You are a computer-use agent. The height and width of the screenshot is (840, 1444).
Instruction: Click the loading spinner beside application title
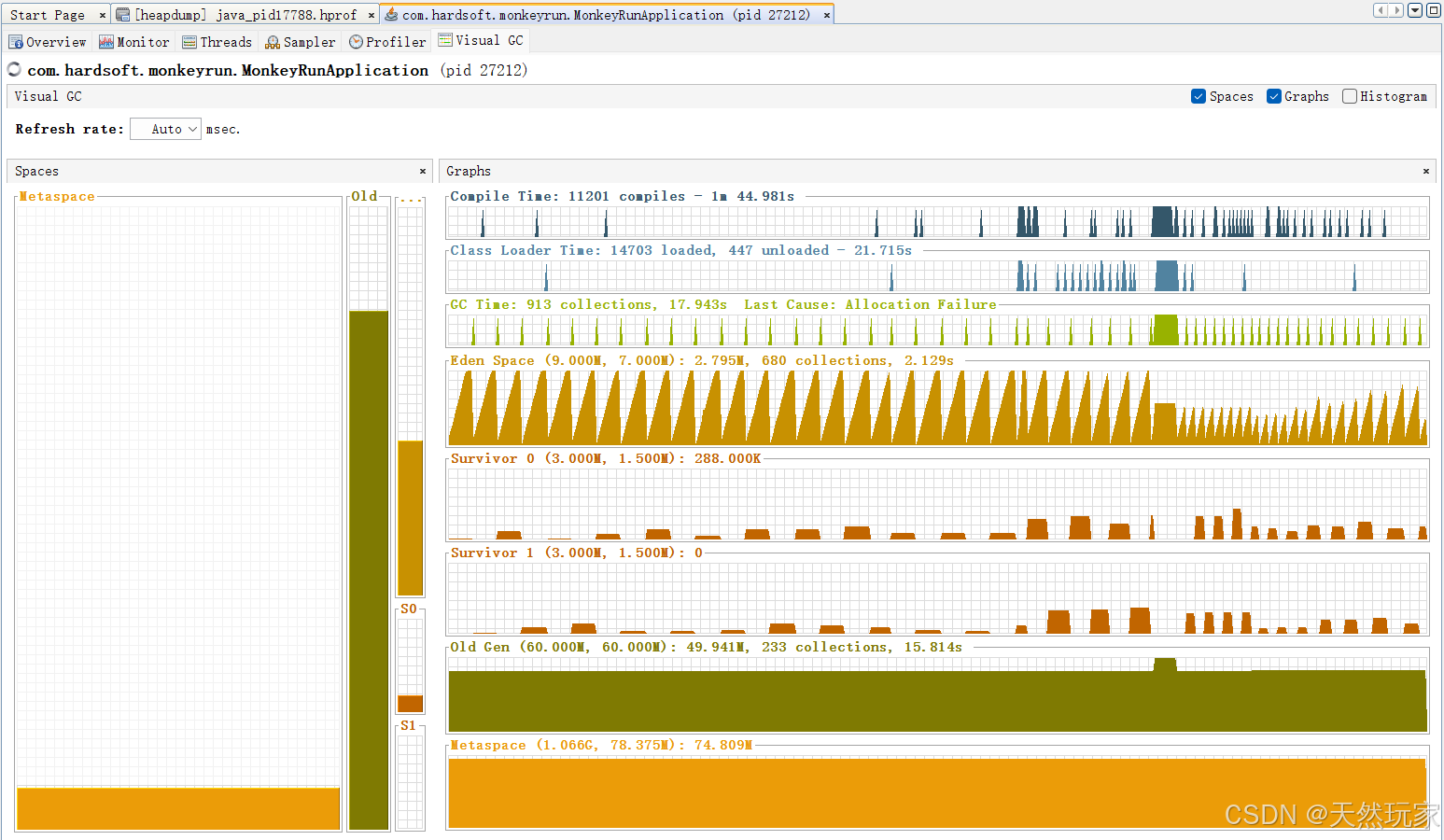pyautogui.click(x=14, y=69)
